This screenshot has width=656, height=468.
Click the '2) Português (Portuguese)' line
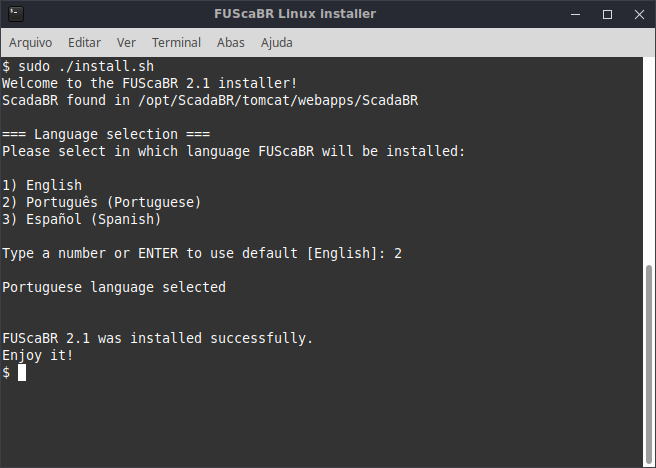(102, 202)
